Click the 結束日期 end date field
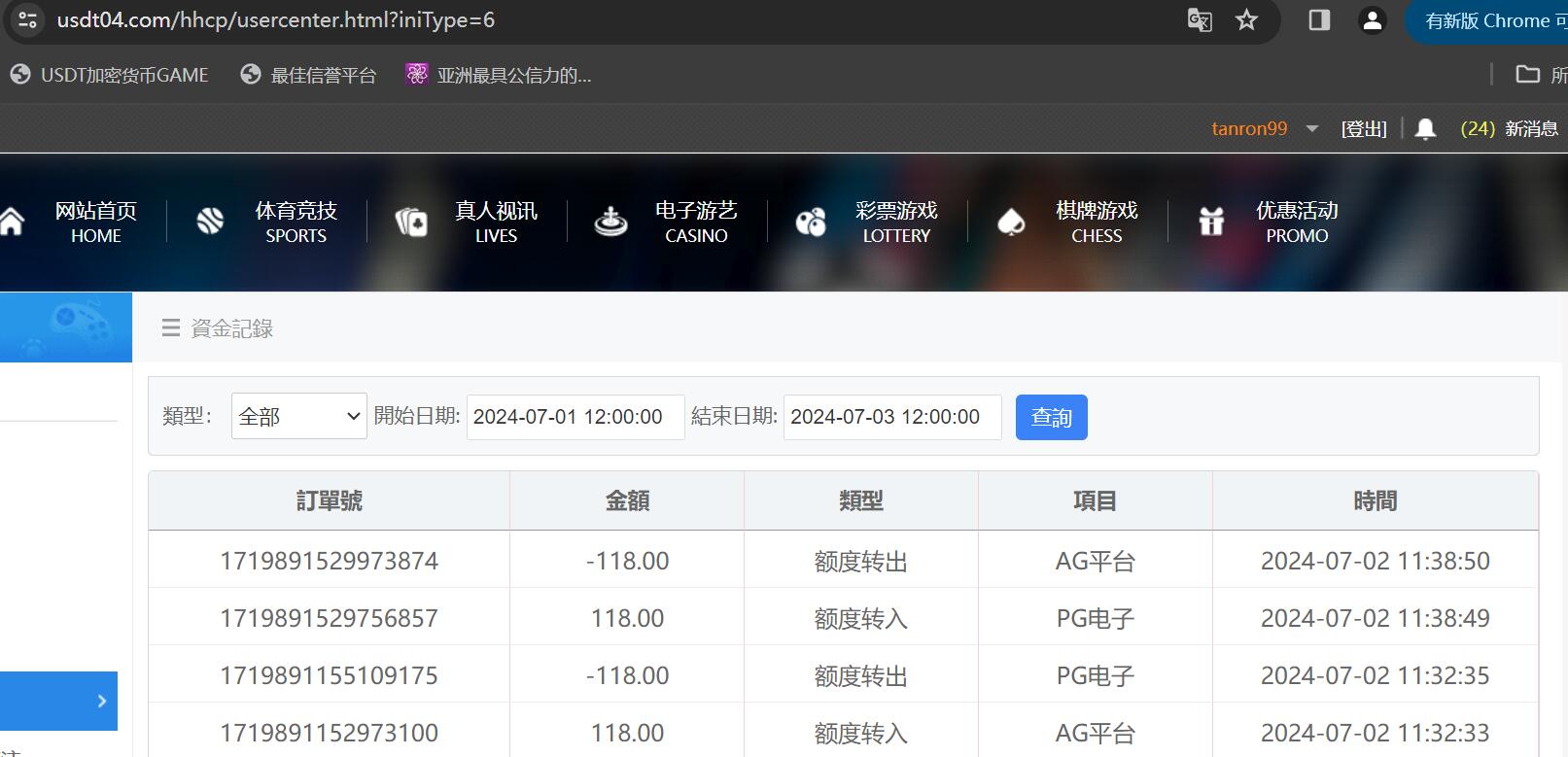This screenshot has width=1568, height=757. click(891, 417)
